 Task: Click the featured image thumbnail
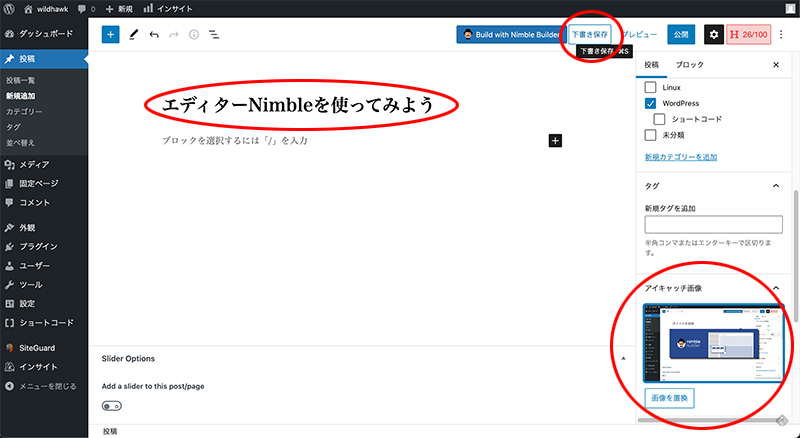tap(712, 343)
